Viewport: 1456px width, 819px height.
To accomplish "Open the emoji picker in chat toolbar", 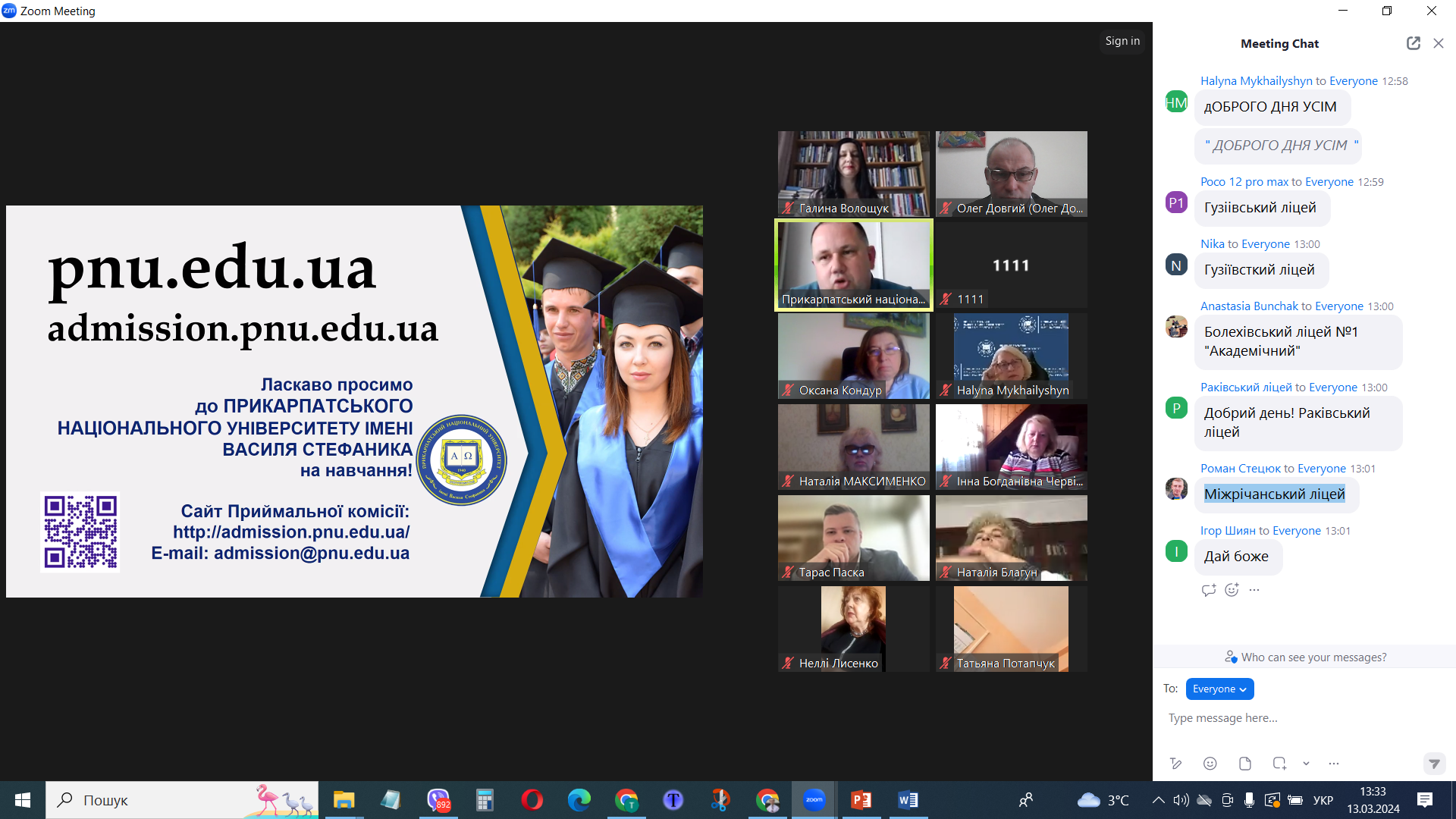I will [x=1210, y=764].
